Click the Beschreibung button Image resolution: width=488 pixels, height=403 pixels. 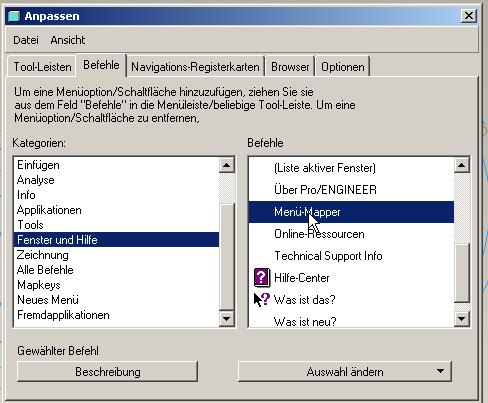point(107,371)
